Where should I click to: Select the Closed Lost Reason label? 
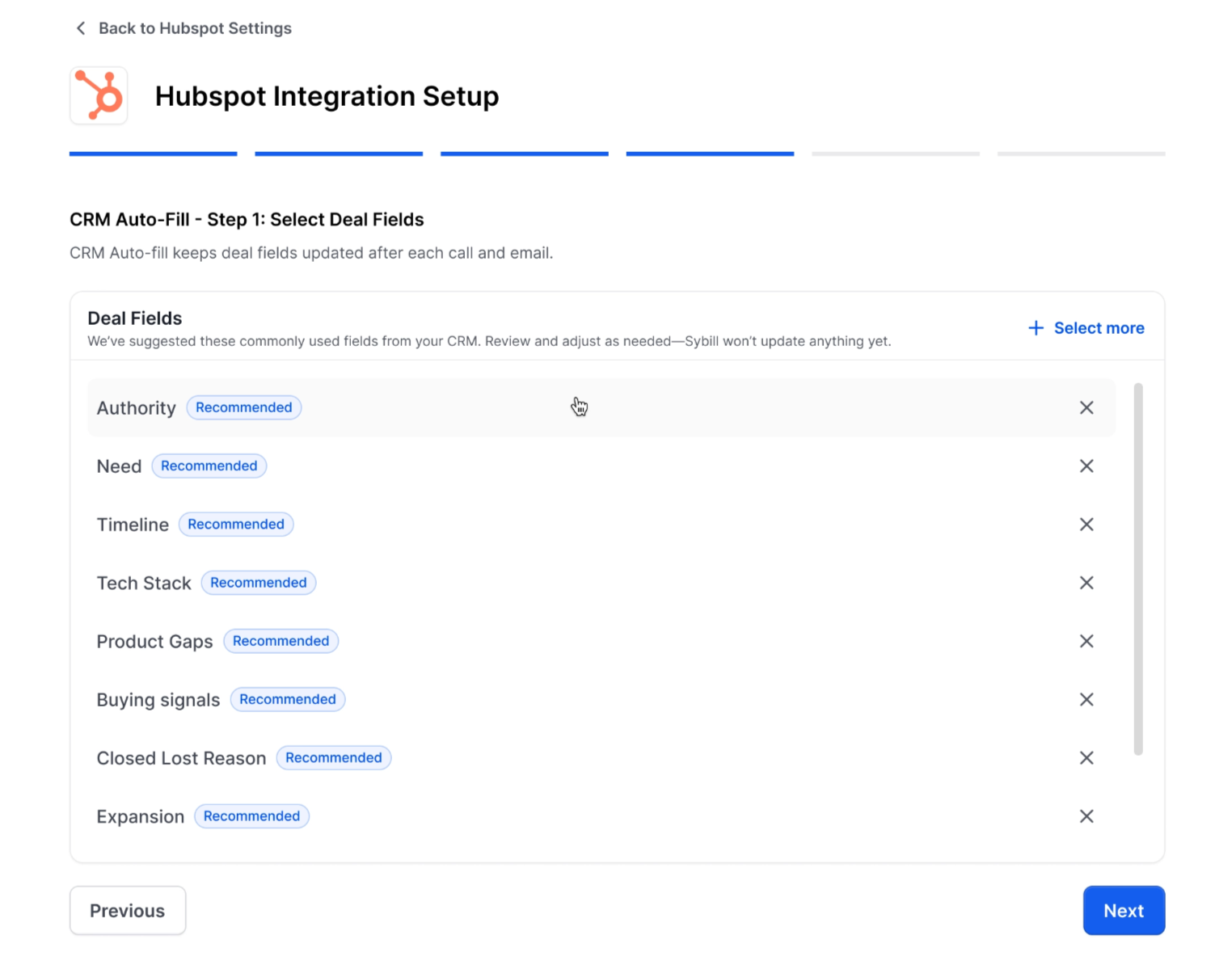coord(181,758)
